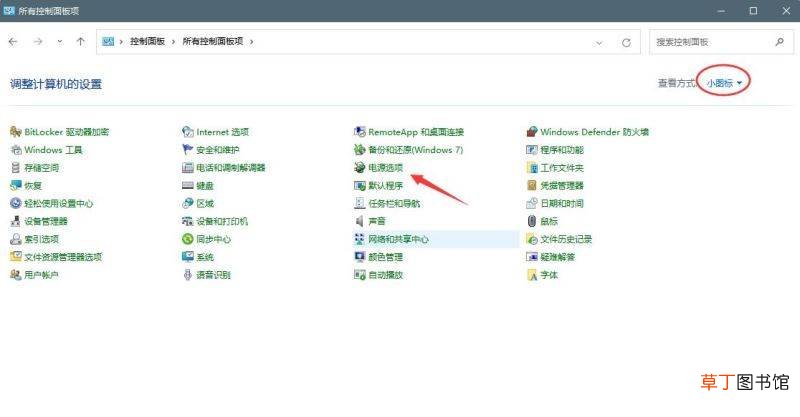Click the 键盘 icon
This screenshot has width=800, height=417.
point(188,185)
